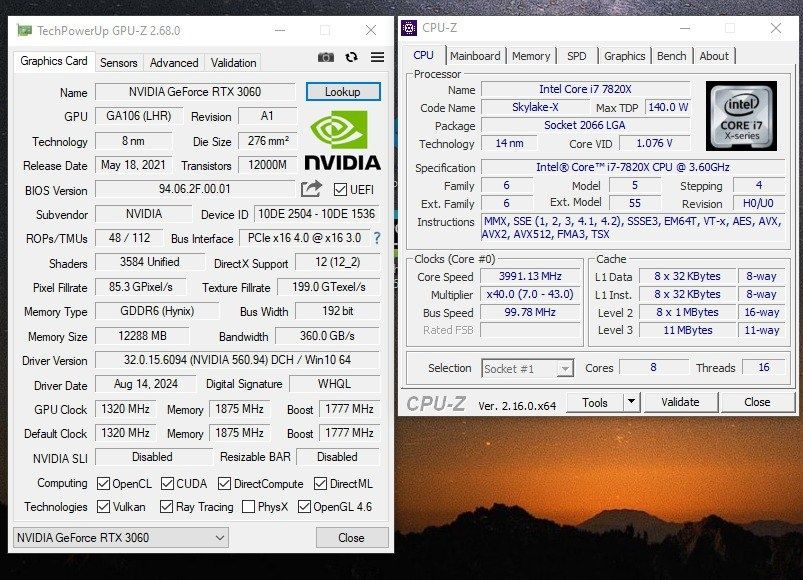Click the Tools button in CPU-Z
The height and width of the screenshot is (580, 803).
point(595,402)
